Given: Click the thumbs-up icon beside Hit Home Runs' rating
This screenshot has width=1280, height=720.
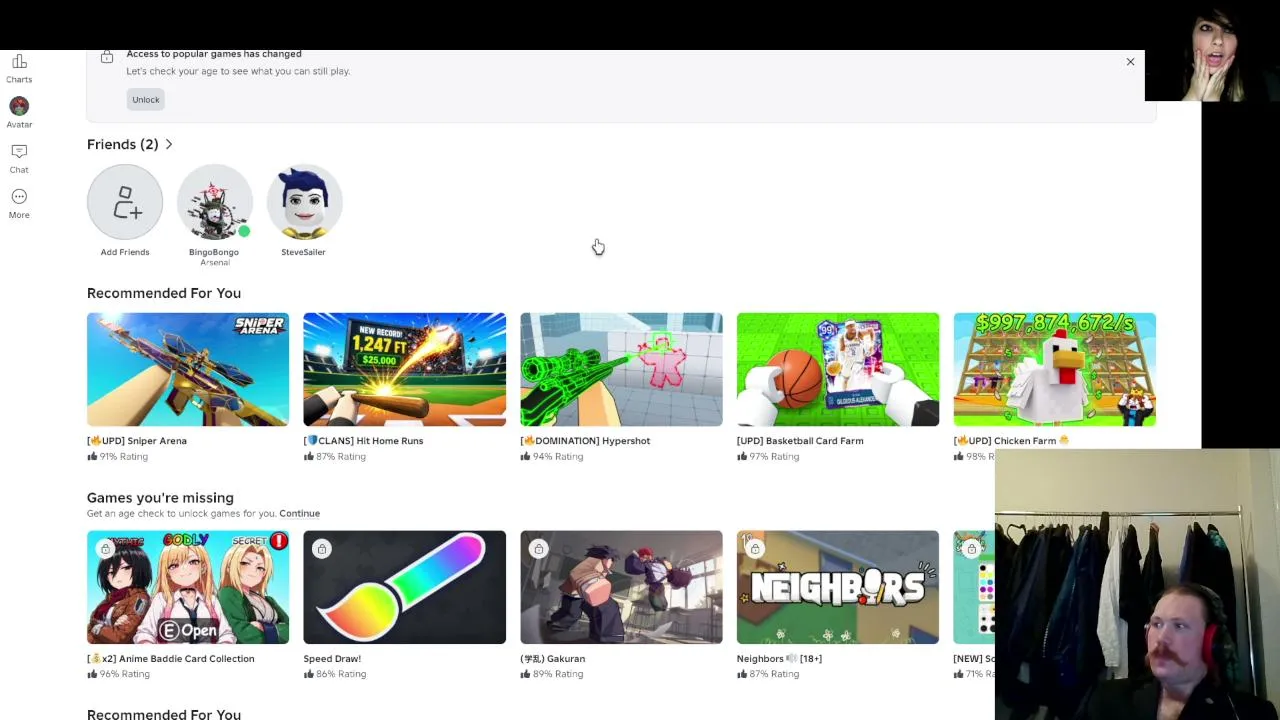Looking at the screenshot, I should [x=309, y=456].
